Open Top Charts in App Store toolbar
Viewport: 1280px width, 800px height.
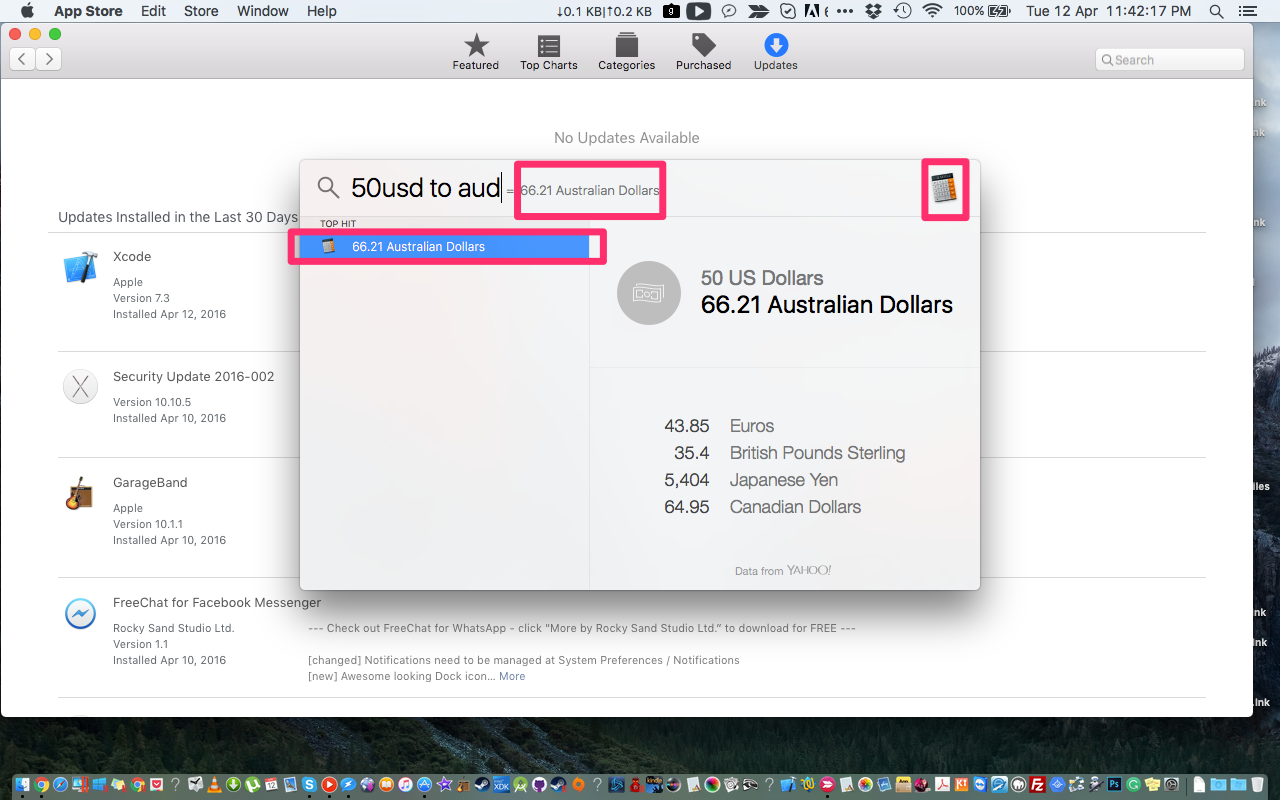[548, 52]
